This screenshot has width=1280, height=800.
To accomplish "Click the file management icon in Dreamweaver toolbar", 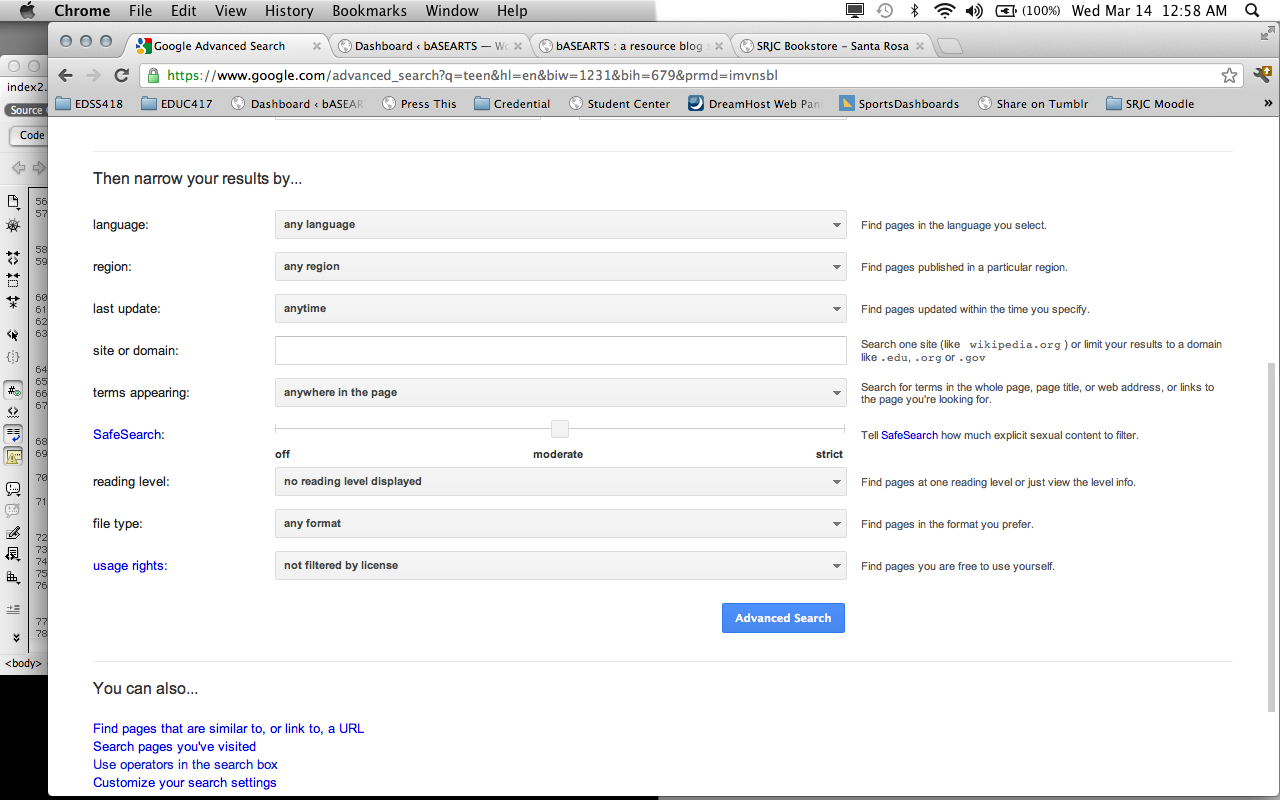I will [x=13, y=202].
